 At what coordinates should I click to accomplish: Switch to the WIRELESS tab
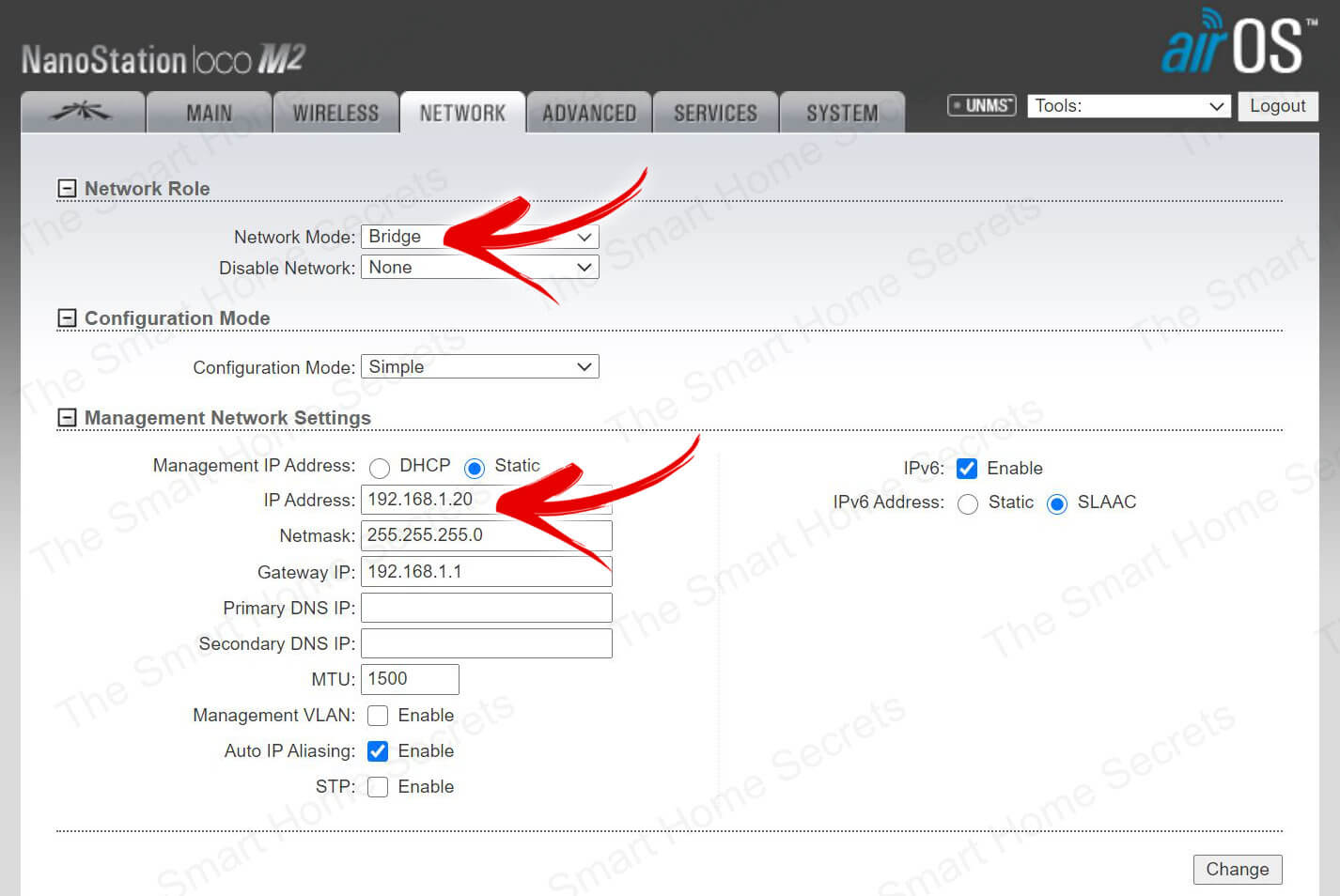pyautogui.click(x=335, y=114)
